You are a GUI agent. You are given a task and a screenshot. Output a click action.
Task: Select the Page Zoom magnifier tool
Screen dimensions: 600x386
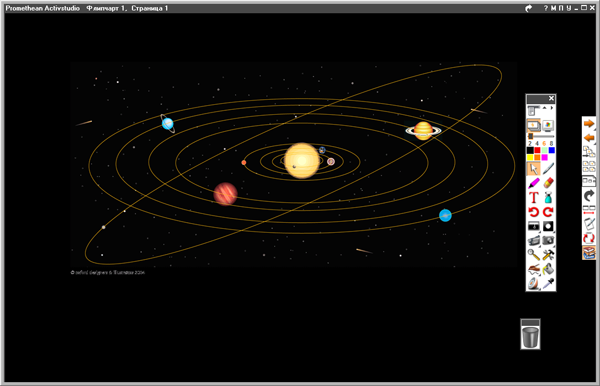[x=533, y=254]
